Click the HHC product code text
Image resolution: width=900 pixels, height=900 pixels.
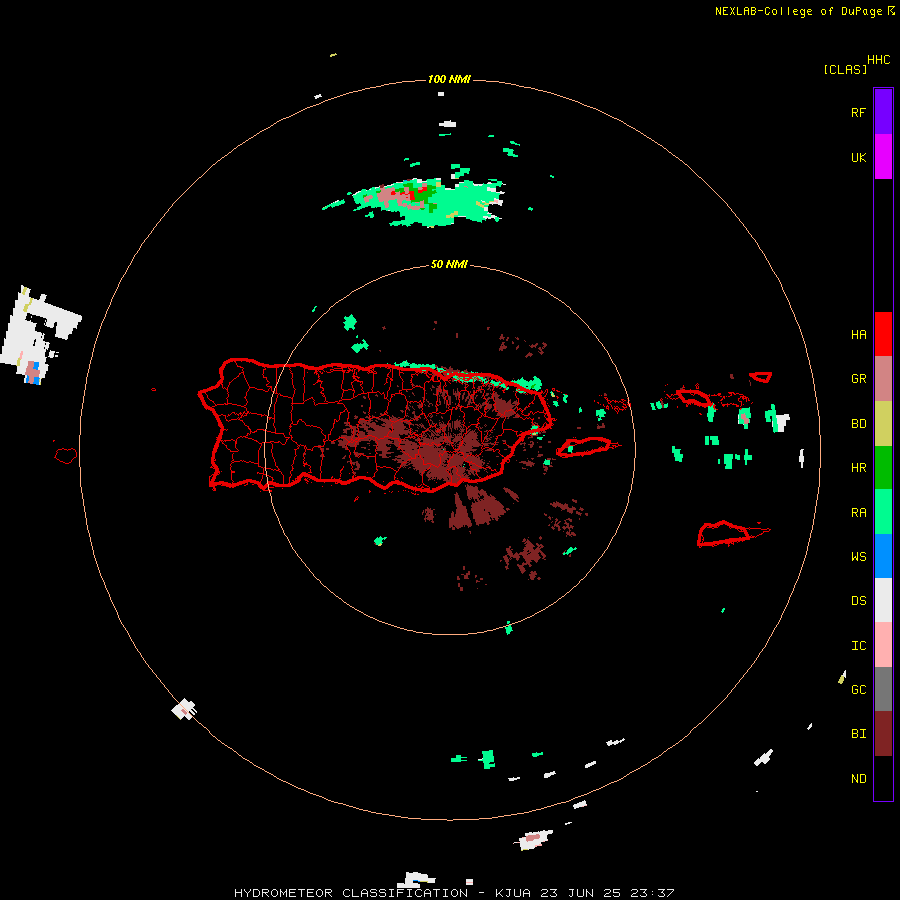point(879,60)
